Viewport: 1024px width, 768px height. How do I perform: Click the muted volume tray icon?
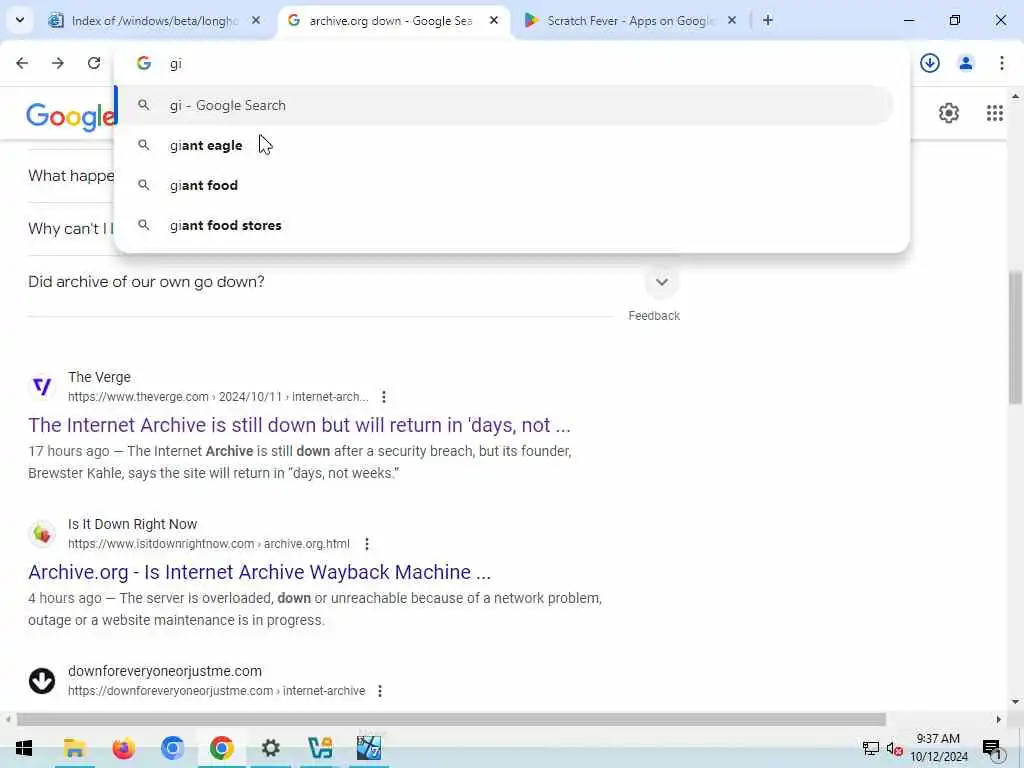click(895, 748)
